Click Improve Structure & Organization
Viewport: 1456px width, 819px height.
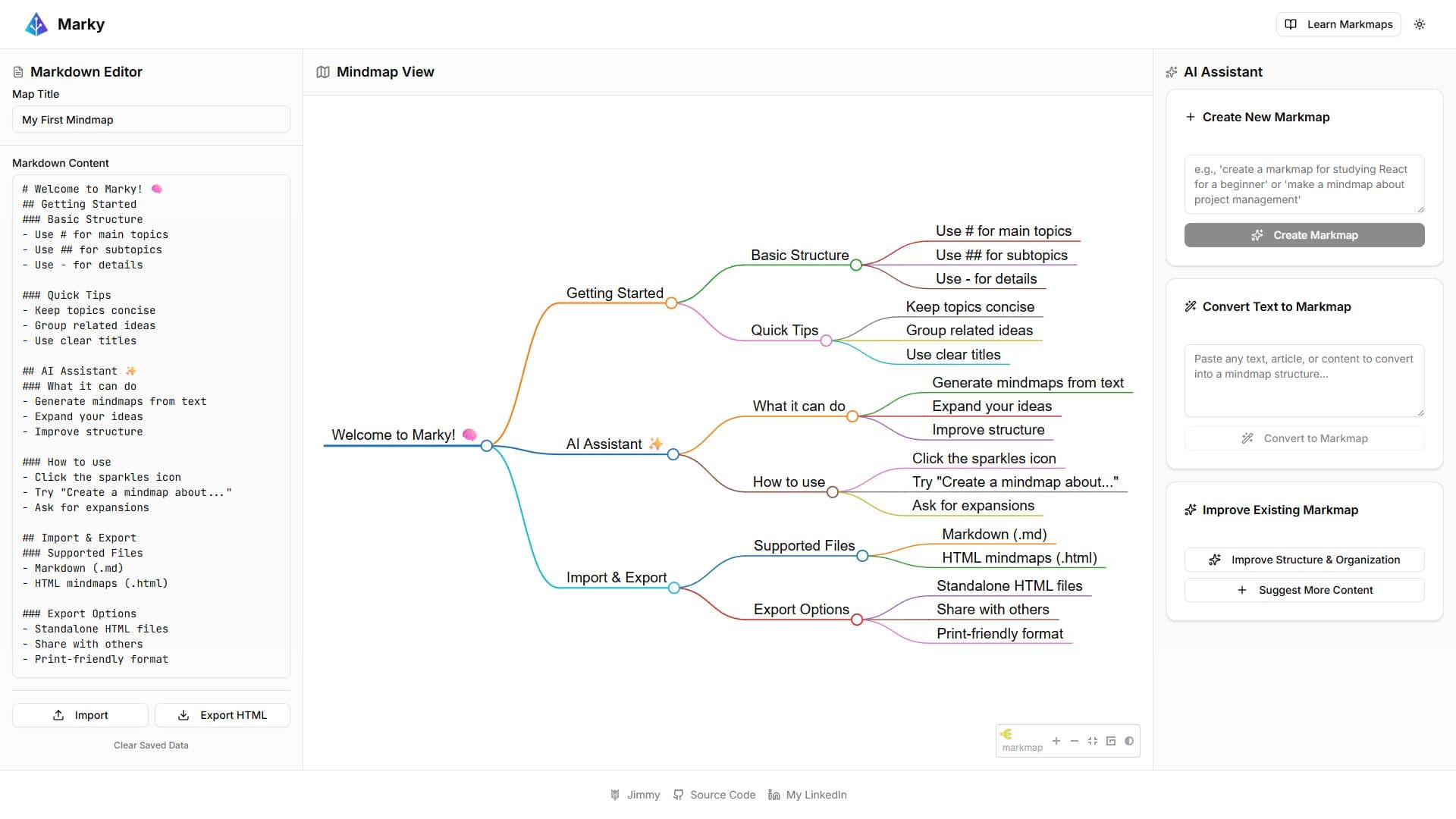click(1304, 560)
